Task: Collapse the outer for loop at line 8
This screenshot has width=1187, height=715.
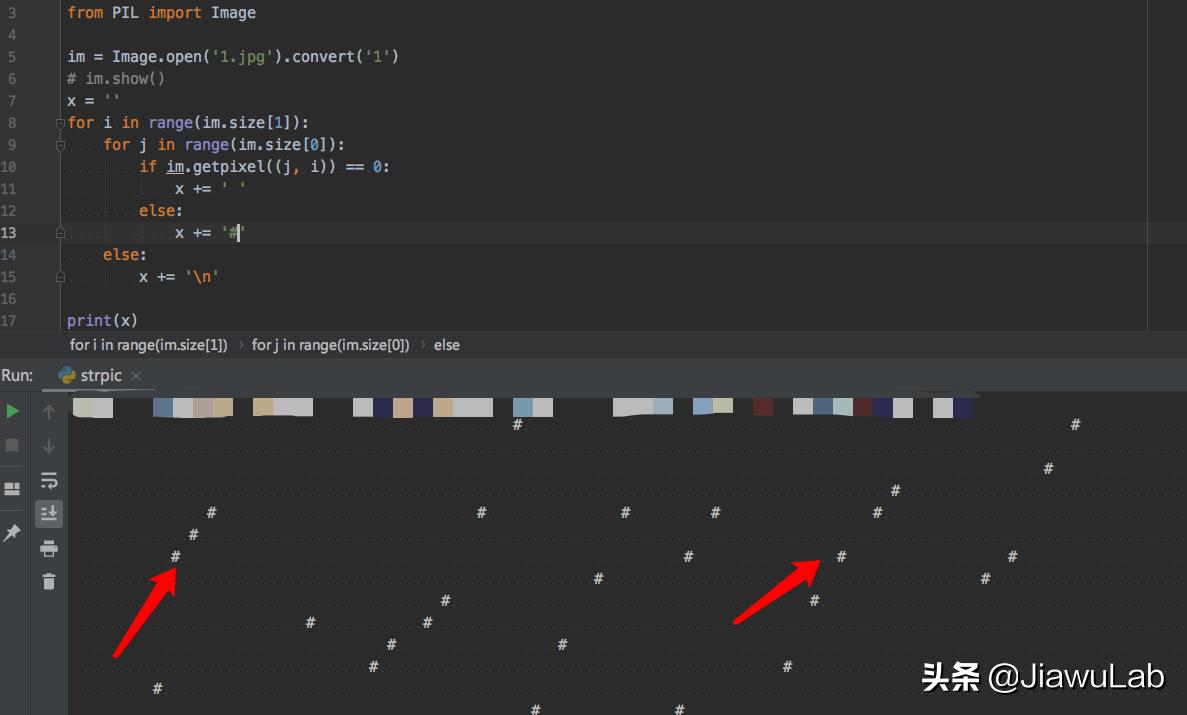Action: [60, 122]
